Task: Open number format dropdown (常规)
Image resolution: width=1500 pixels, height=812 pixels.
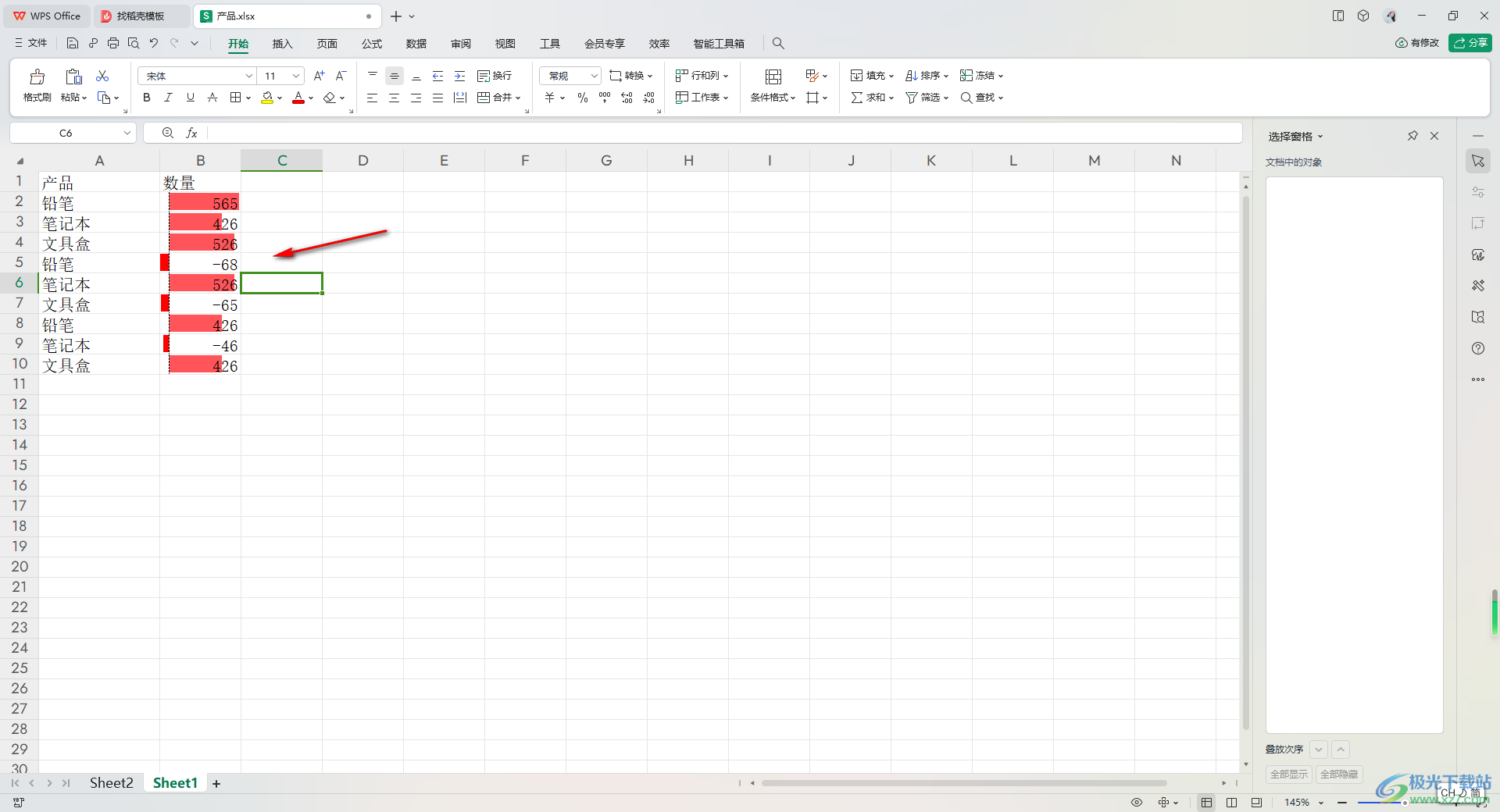Action: [594, 76]
